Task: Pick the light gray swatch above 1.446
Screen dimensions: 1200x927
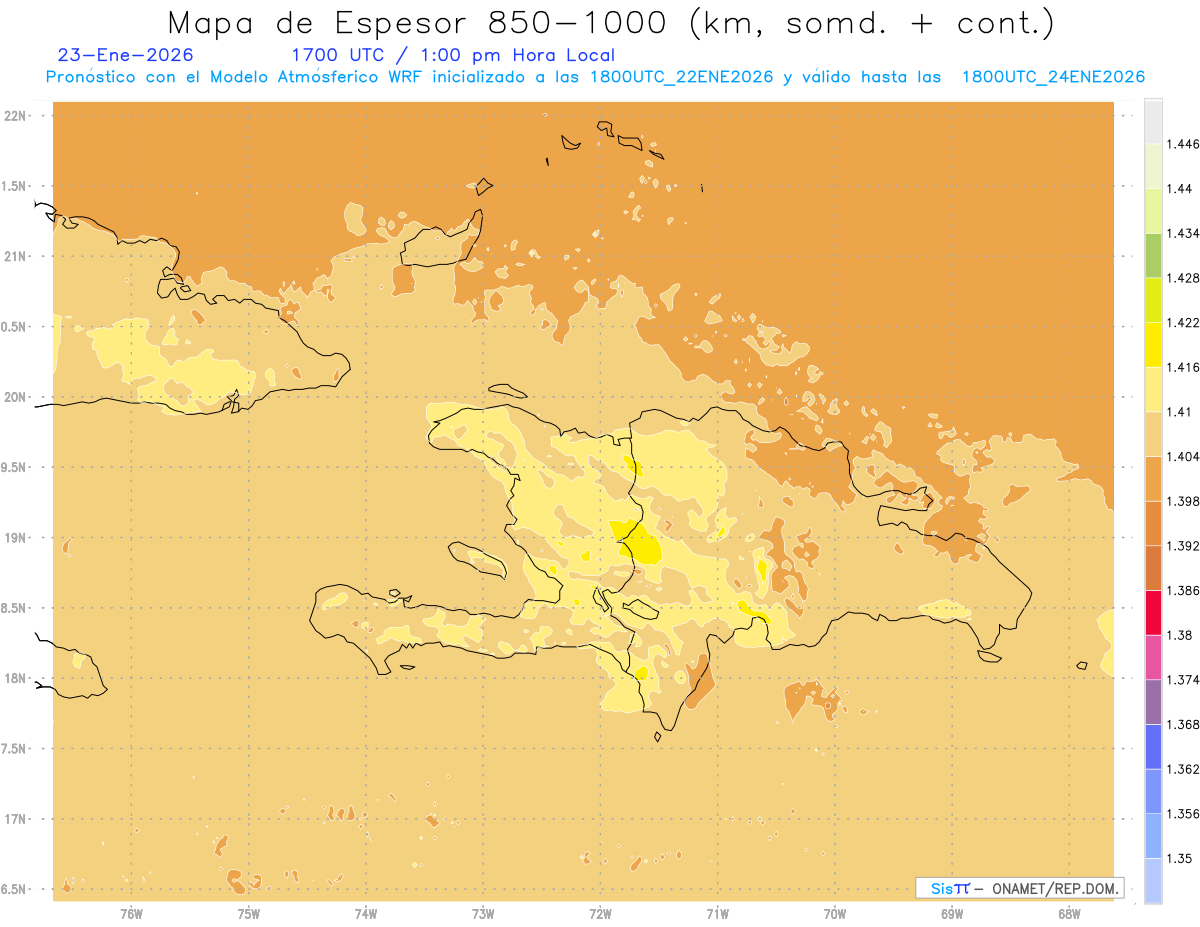Action: point(1153,121)
